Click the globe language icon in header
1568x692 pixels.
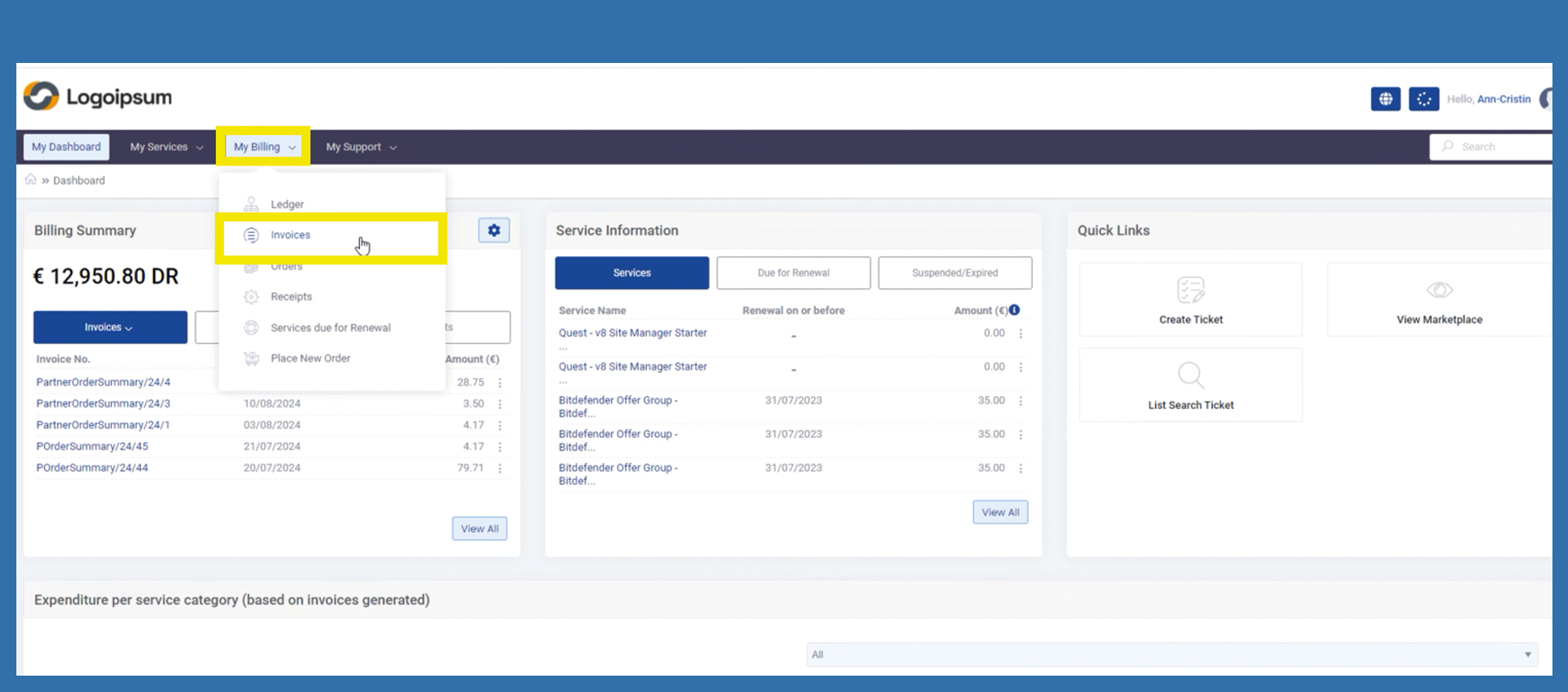pos(1385,99)
